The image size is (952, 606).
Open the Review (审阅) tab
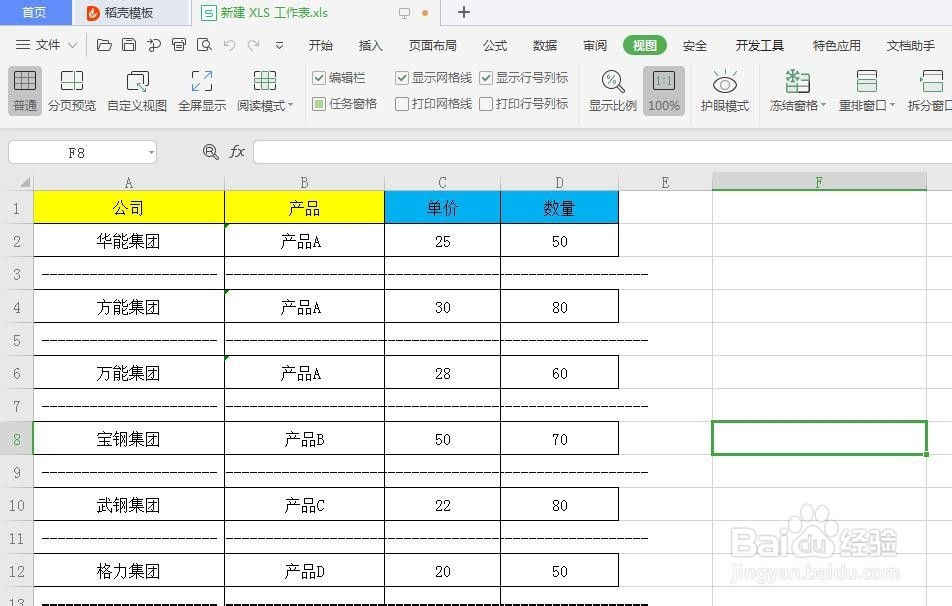click(x=595, y=46)
